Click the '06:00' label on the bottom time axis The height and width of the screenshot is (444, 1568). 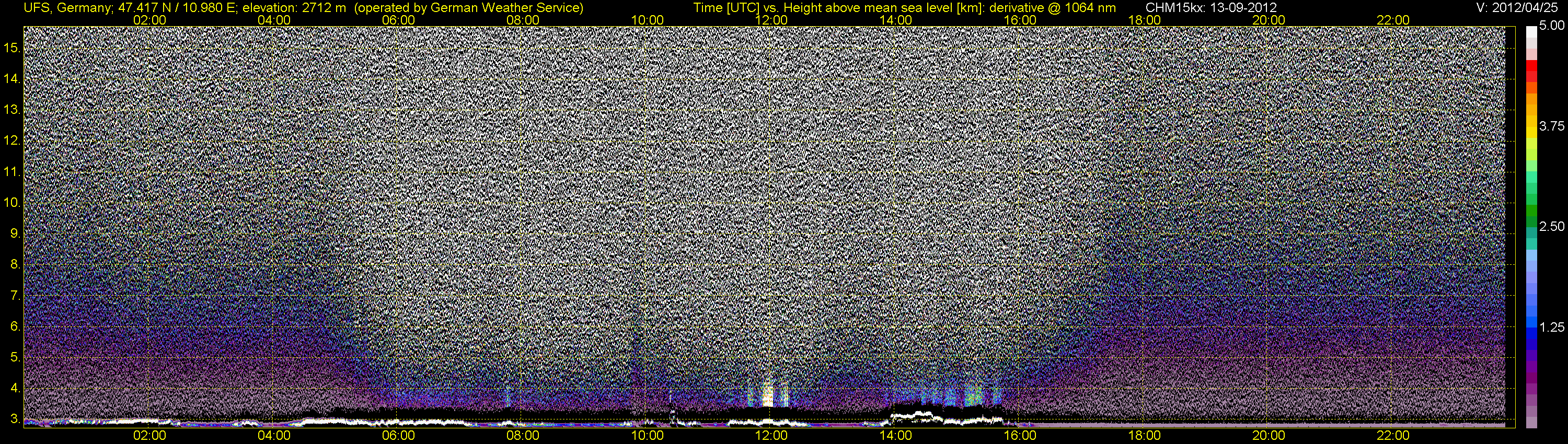[399, 436]
